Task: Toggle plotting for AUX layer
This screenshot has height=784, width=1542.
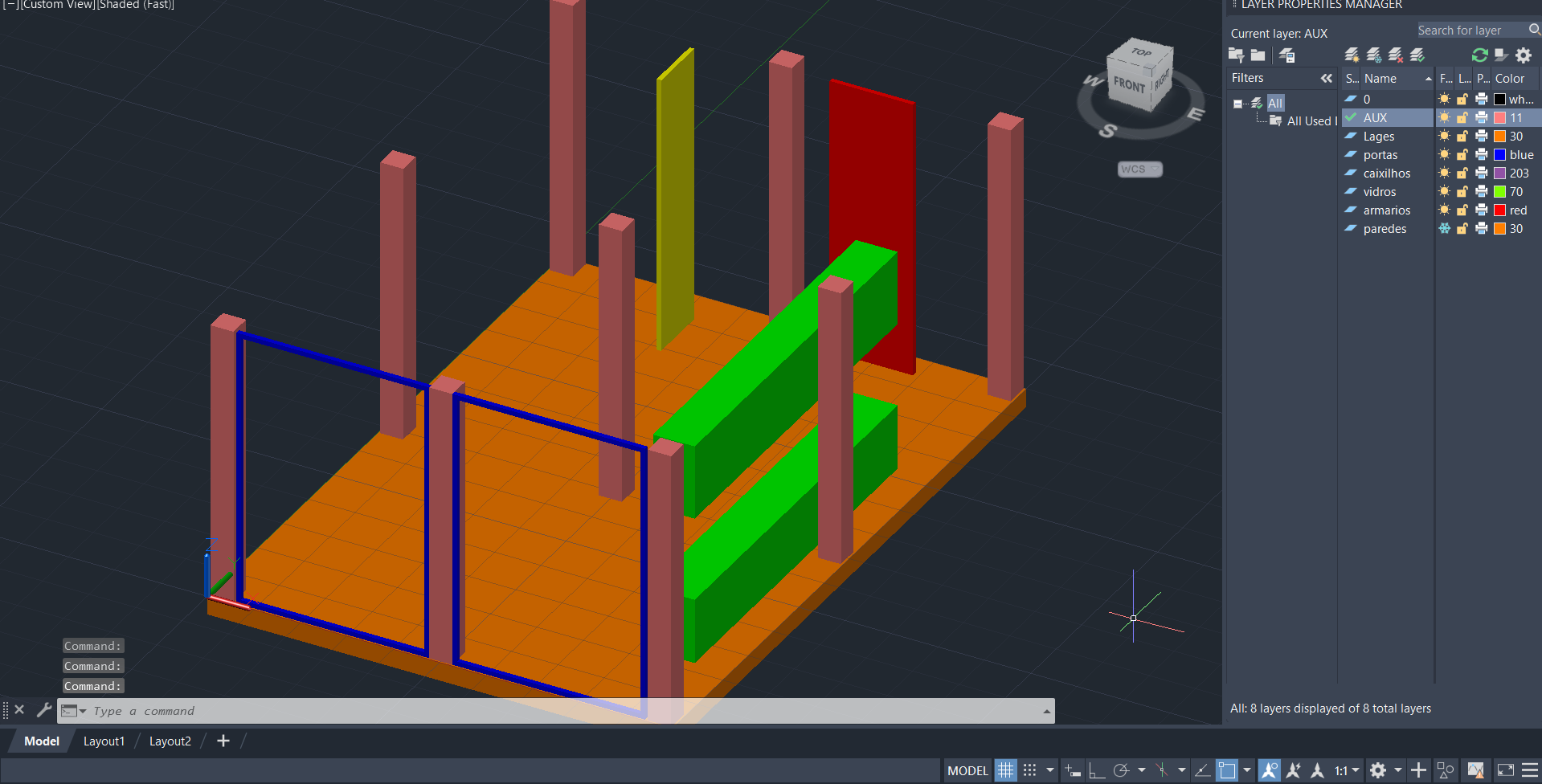Action: (x=1482, y=117)
